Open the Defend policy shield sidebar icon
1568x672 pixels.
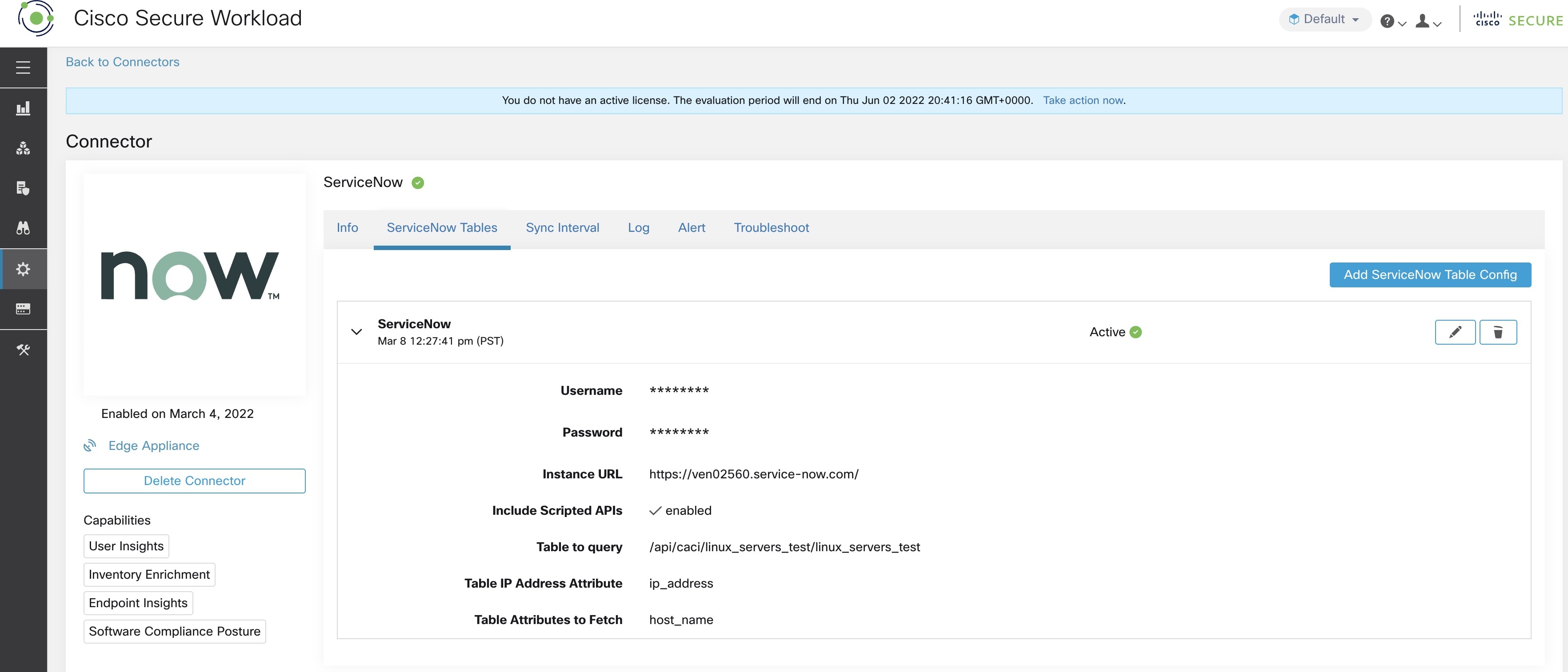[x=23, y=188]
